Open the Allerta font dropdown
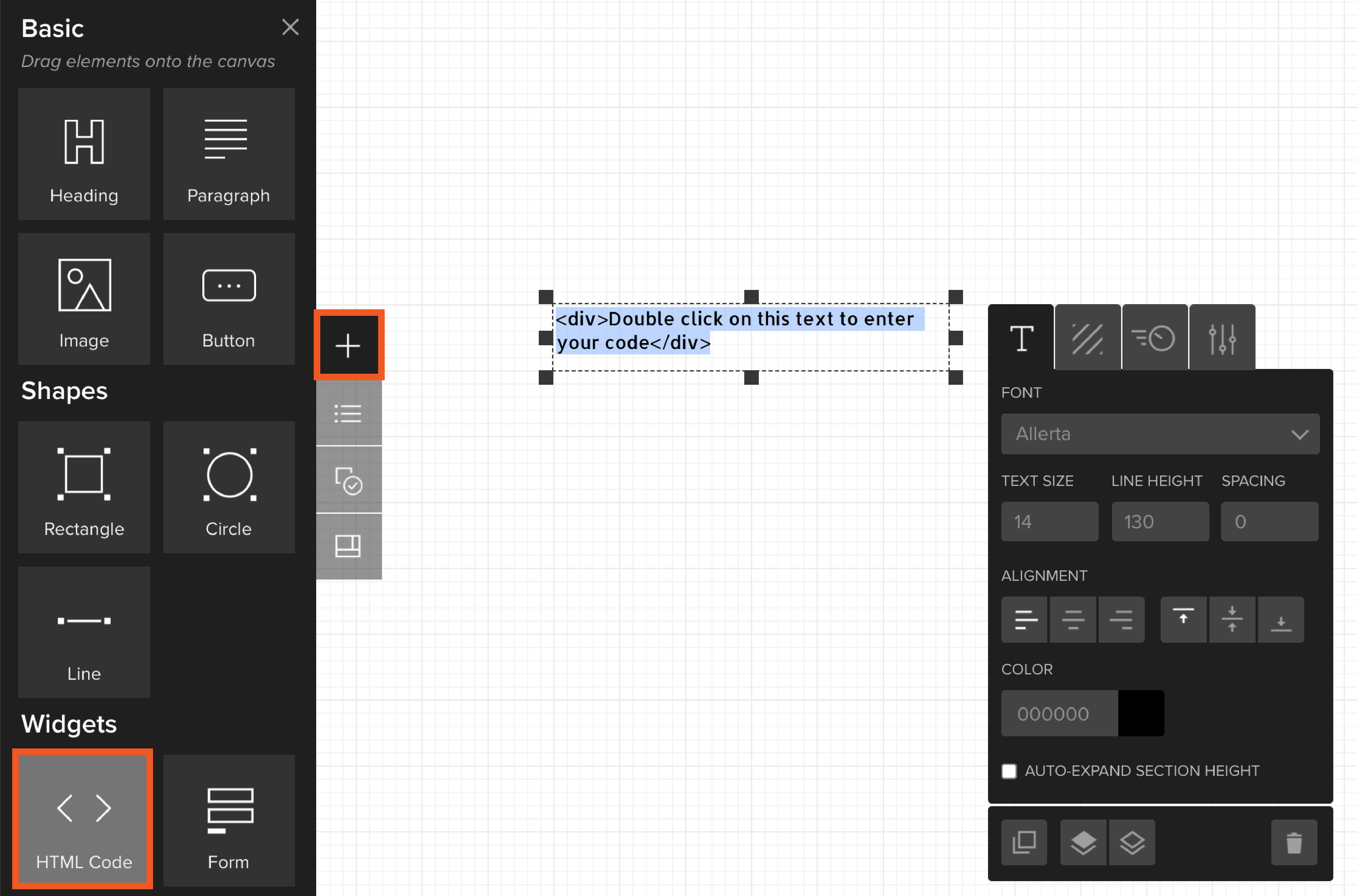Screen dimensions: 1357x896 pyautogui.click(x=1160, y=434)
